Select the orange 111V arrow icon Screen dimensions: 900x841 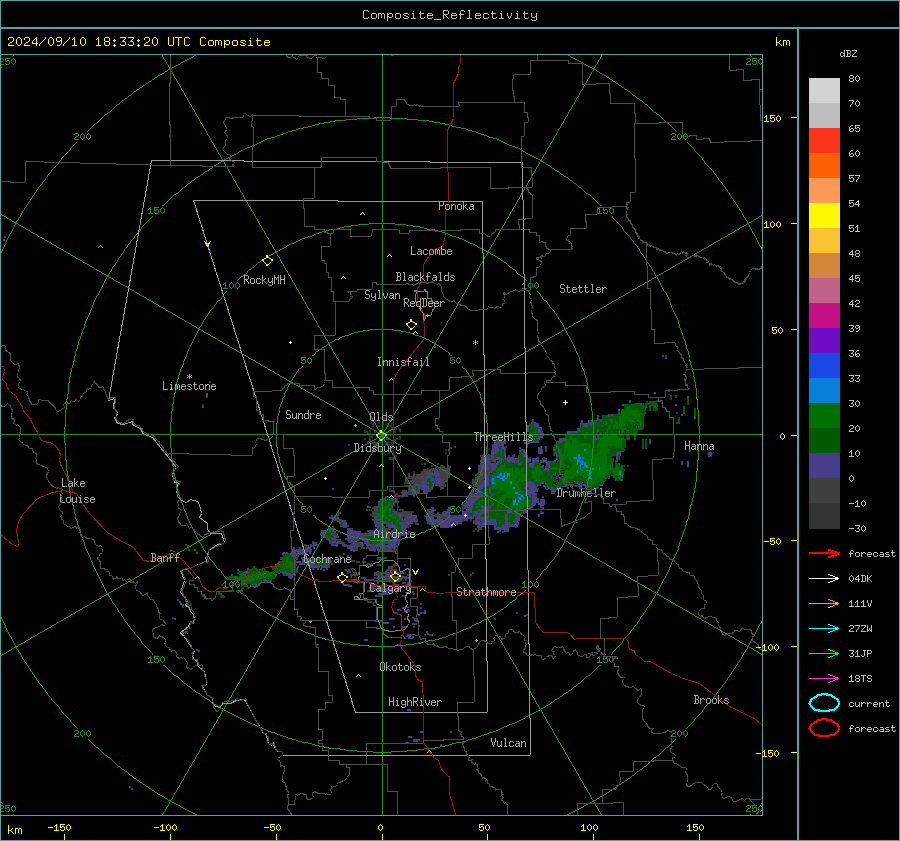[x=824, y=603]
